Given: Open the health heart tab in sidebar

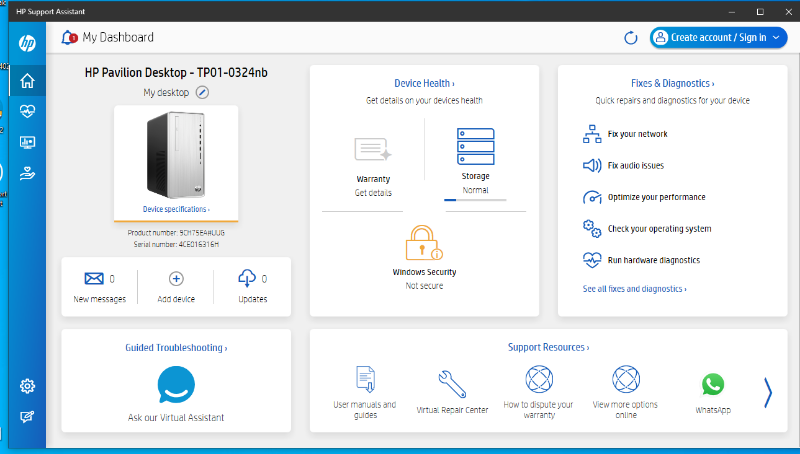Looking at the screenshot, I should click(28, 111).
